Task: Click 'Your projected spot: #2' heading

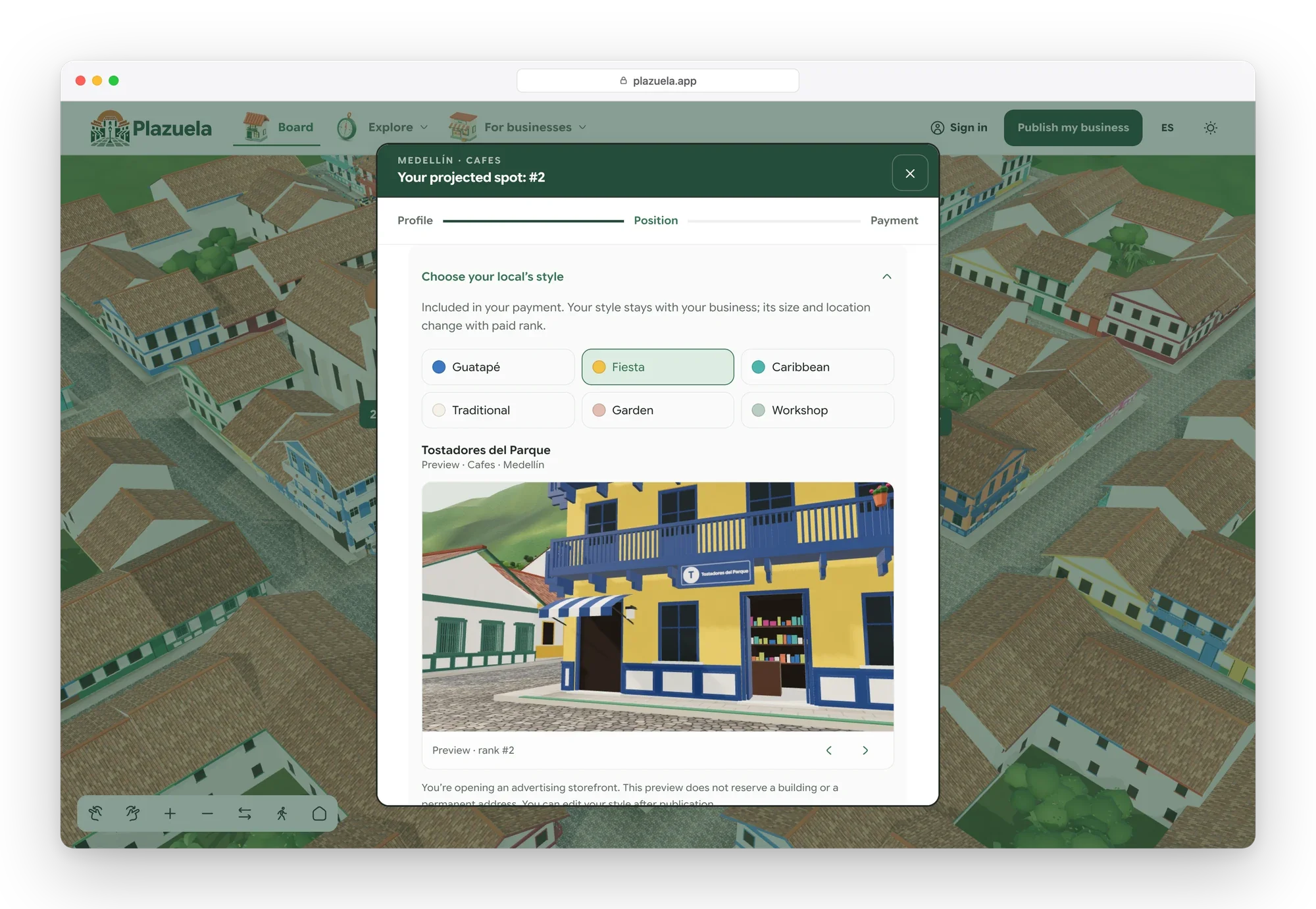Action: pos(471,177)
